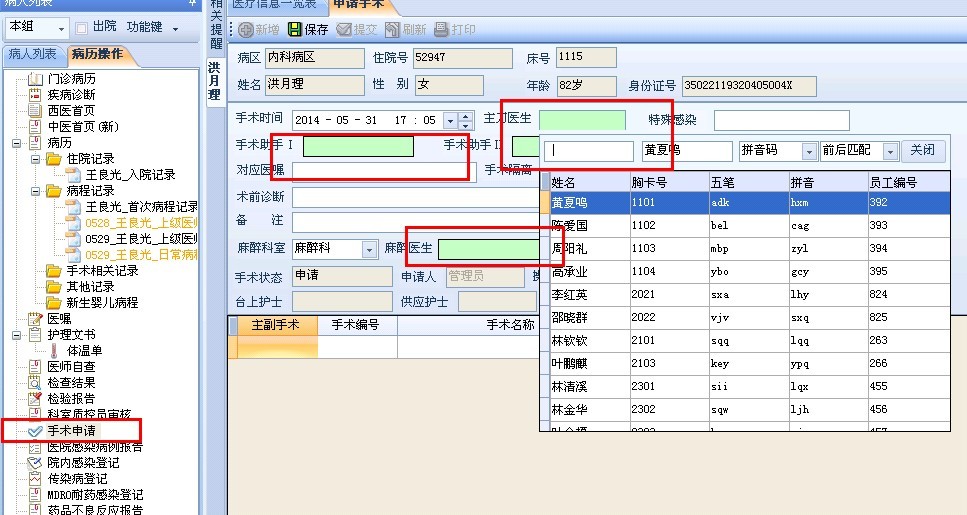Switch to the 病人列表 tab
This screenshot has width=967, height=515.
tap(32, 54)
